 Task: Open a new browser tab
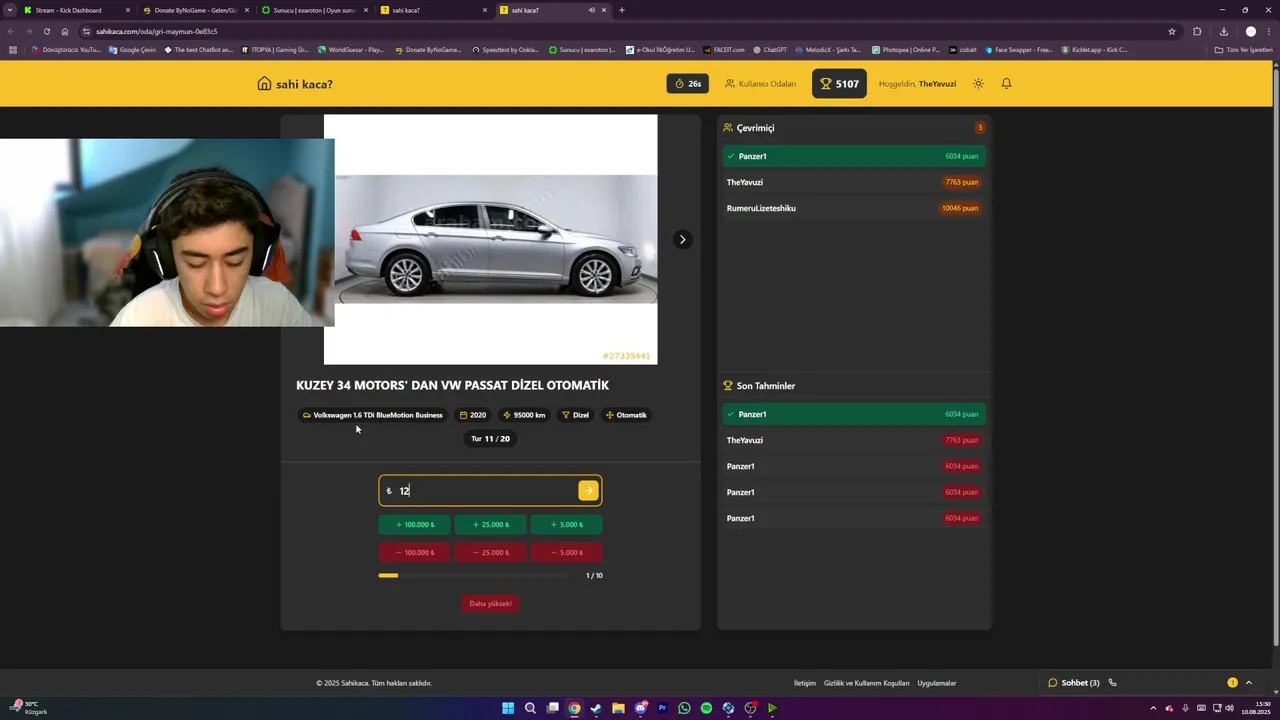tap(622, 10)
